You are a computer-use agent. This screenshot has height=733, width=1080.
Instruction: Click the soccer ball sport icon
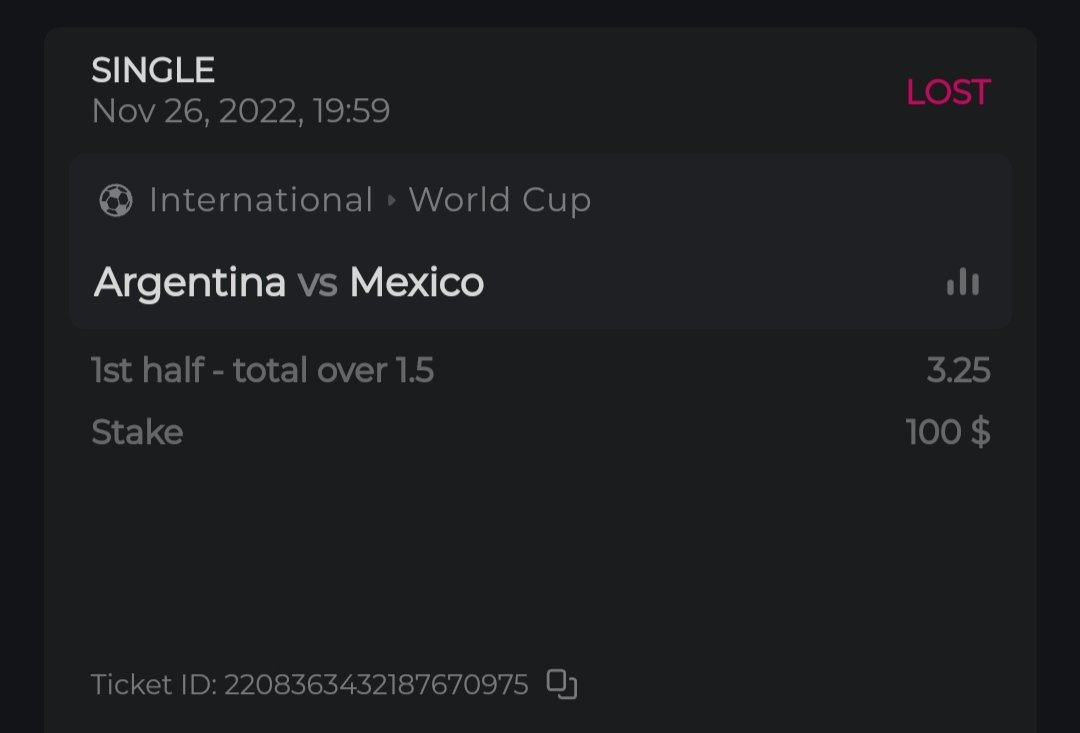tap(116, 201)
